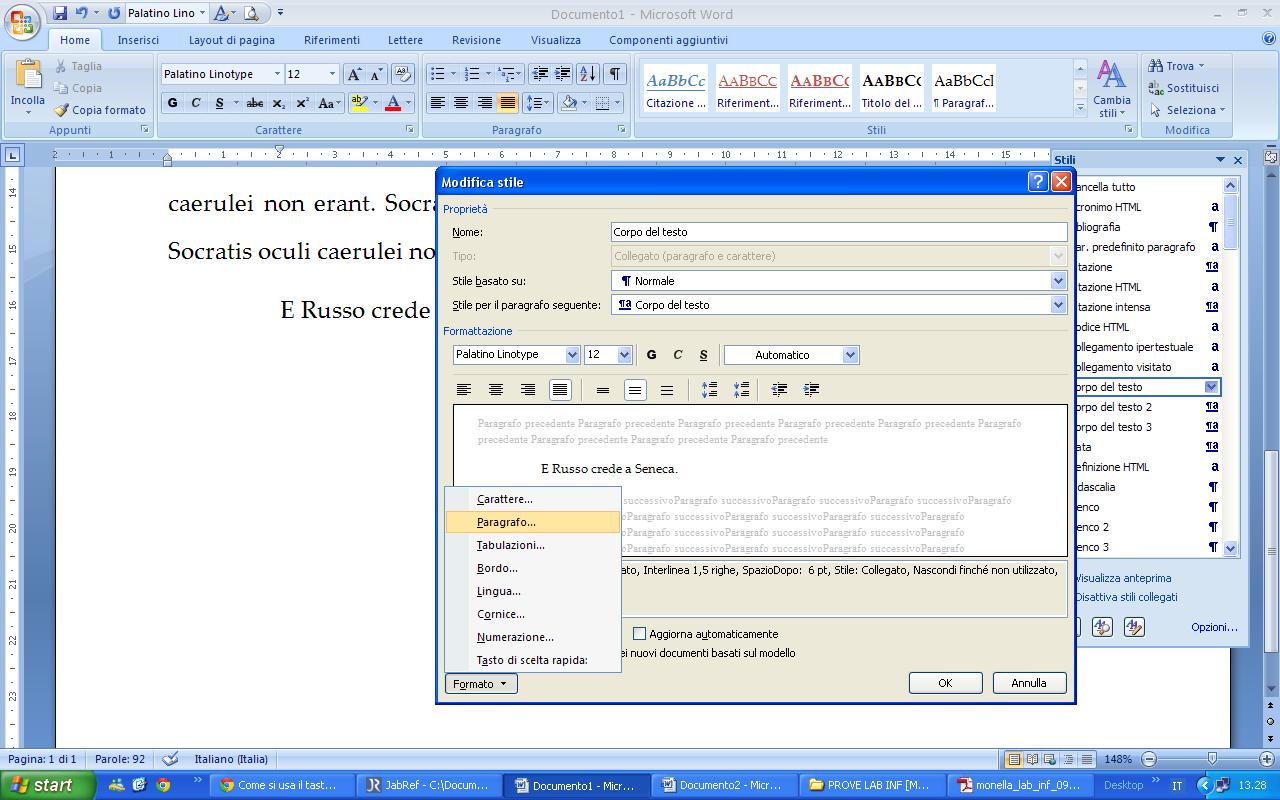This screenshot has height=800, width=1280.
Task: Click subscript icon in ribbon
Action: [279, 103]
